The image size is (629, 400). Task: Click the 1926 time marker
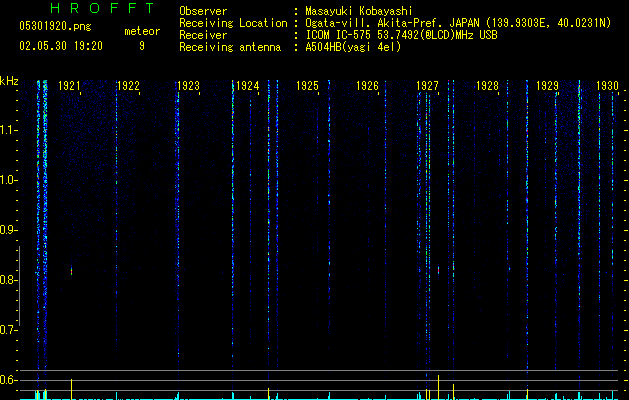click(x=367, y=86)
